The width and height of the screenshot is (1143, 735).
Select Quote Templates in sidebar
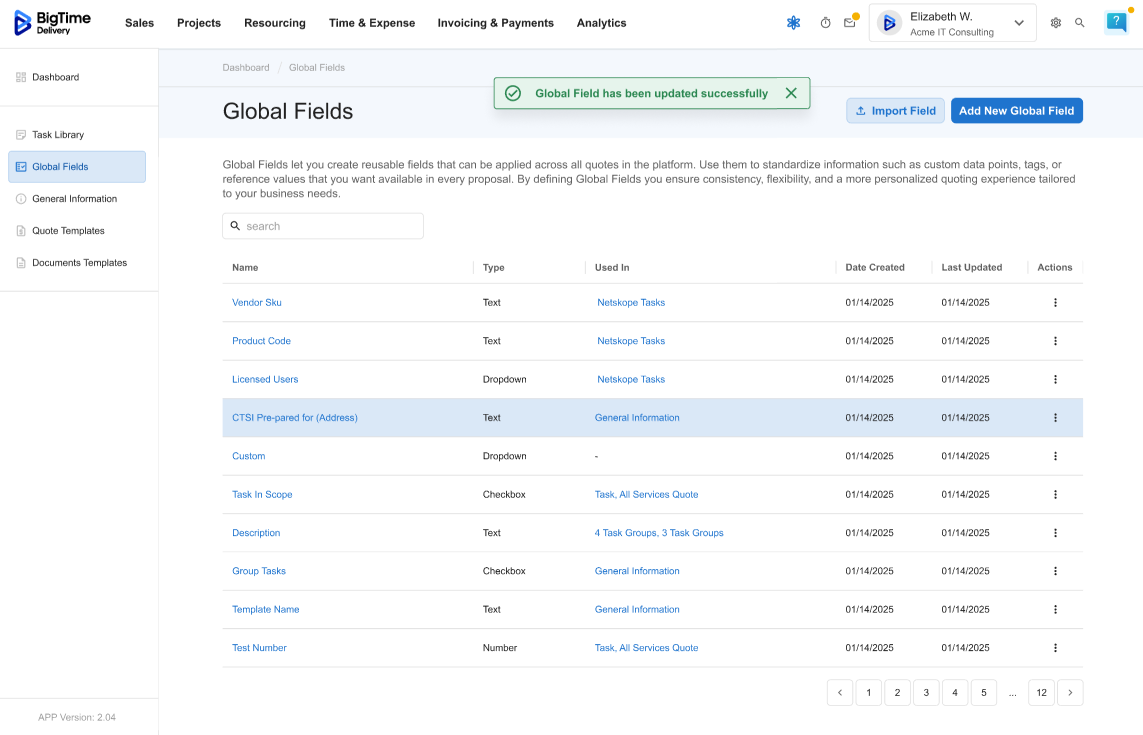click(x=68, y=231)
